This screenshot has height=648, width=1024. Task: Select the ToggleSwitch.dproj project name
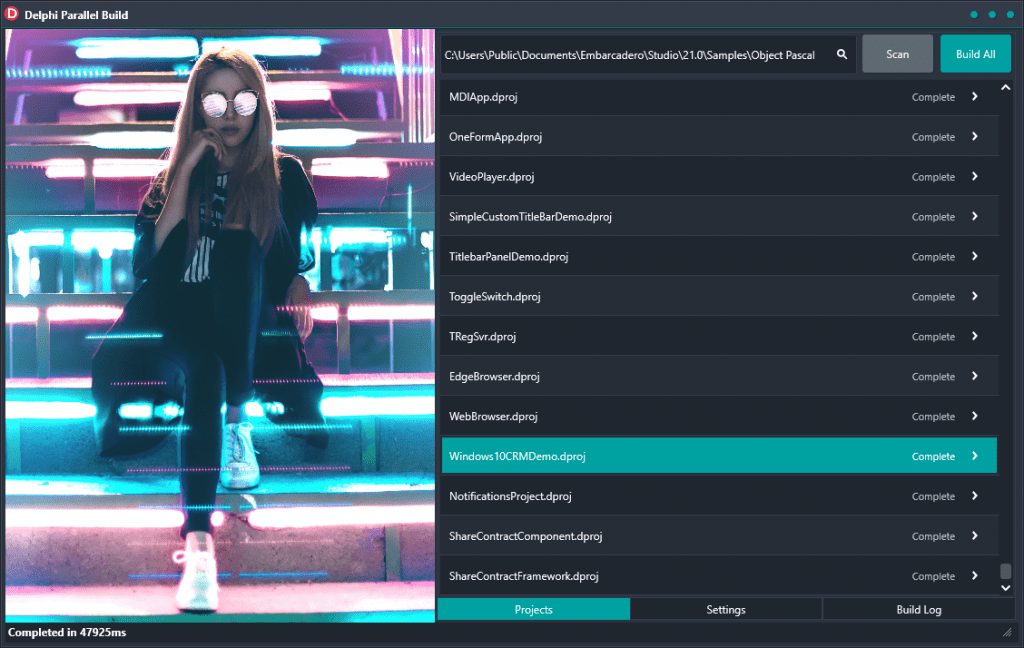tap(494, 297)
